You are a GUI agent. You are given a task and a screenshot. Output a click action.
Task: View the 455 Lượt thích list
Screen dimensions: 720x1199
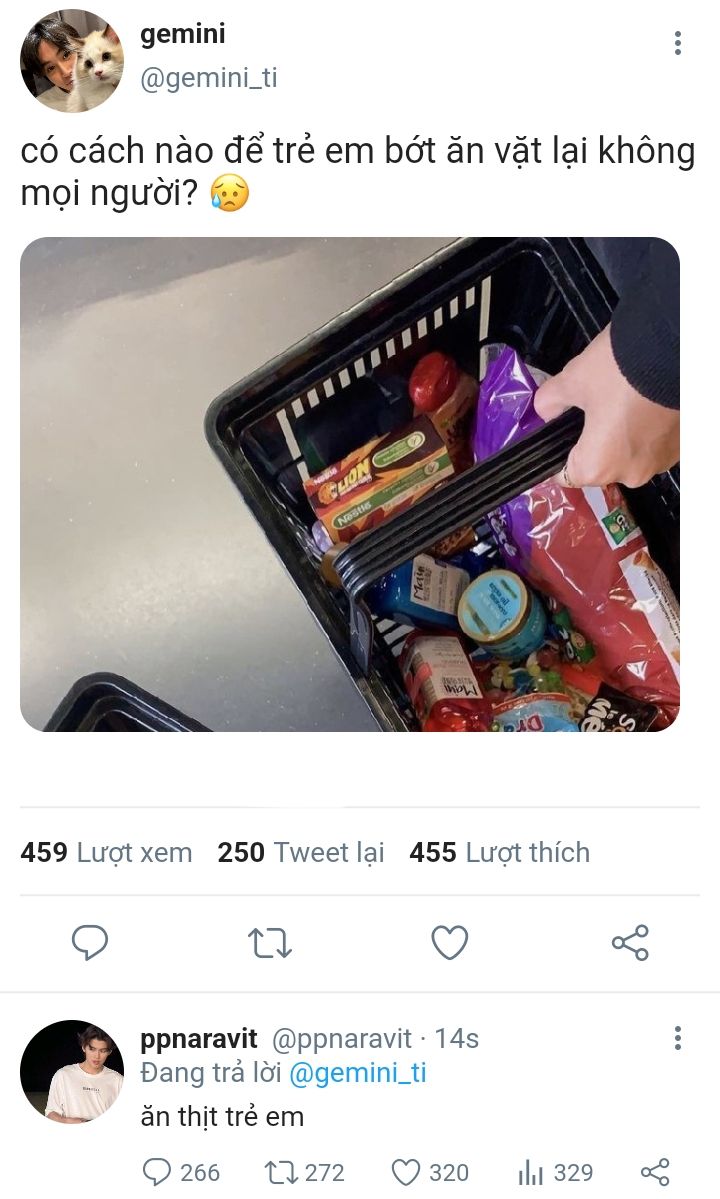click(500, 853)
